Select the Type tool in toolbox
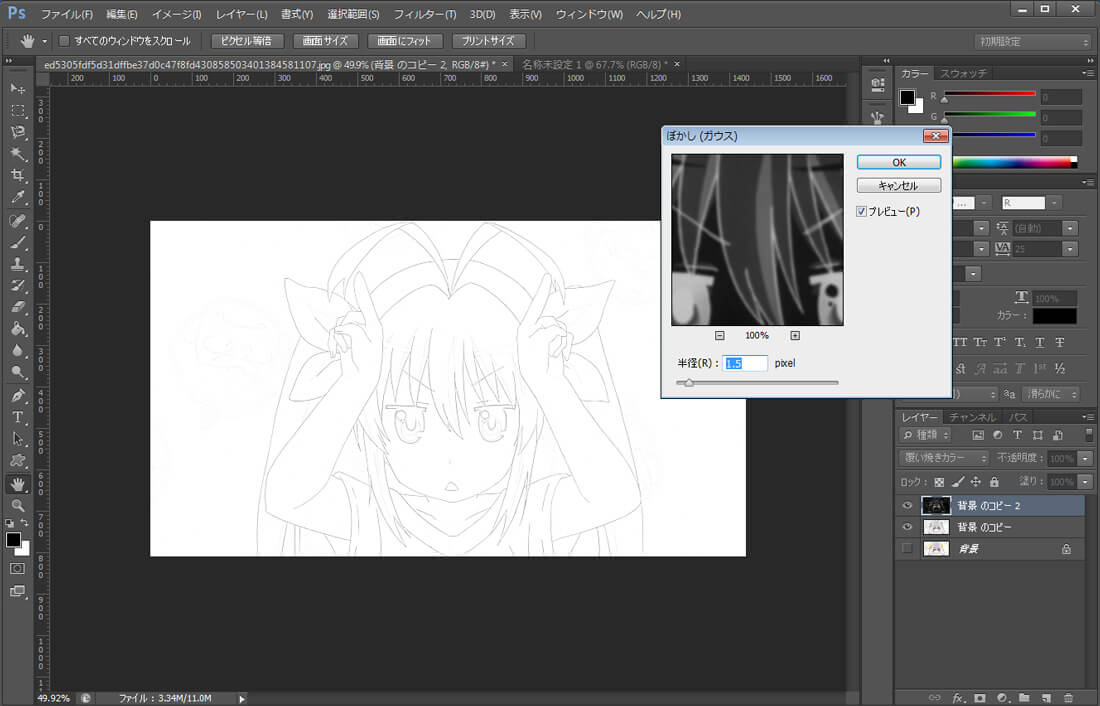This screenshot has height=706, width=1100. click(18, 418)
